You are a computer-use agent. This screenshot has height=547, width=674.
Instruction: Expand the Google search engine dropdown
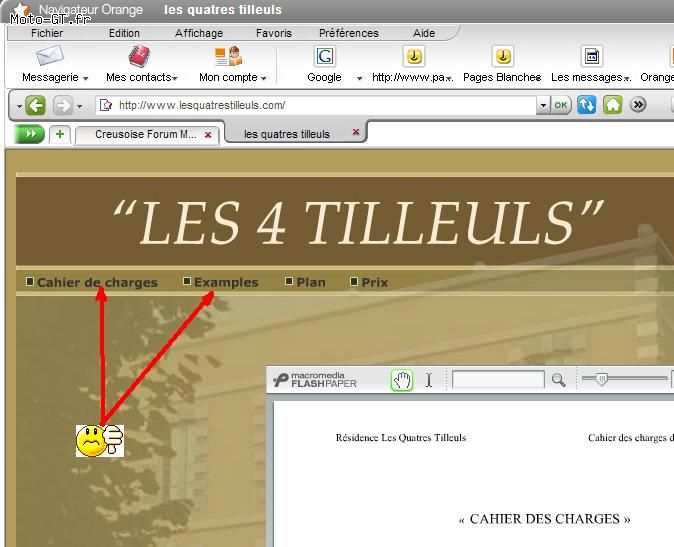tap(359, 78)
